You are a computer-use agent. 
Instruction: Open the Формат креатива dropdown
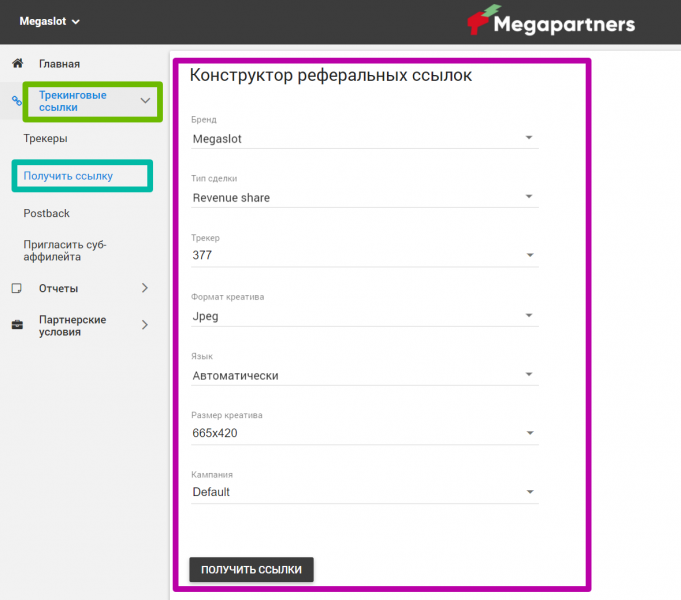(x=364, y=316)
